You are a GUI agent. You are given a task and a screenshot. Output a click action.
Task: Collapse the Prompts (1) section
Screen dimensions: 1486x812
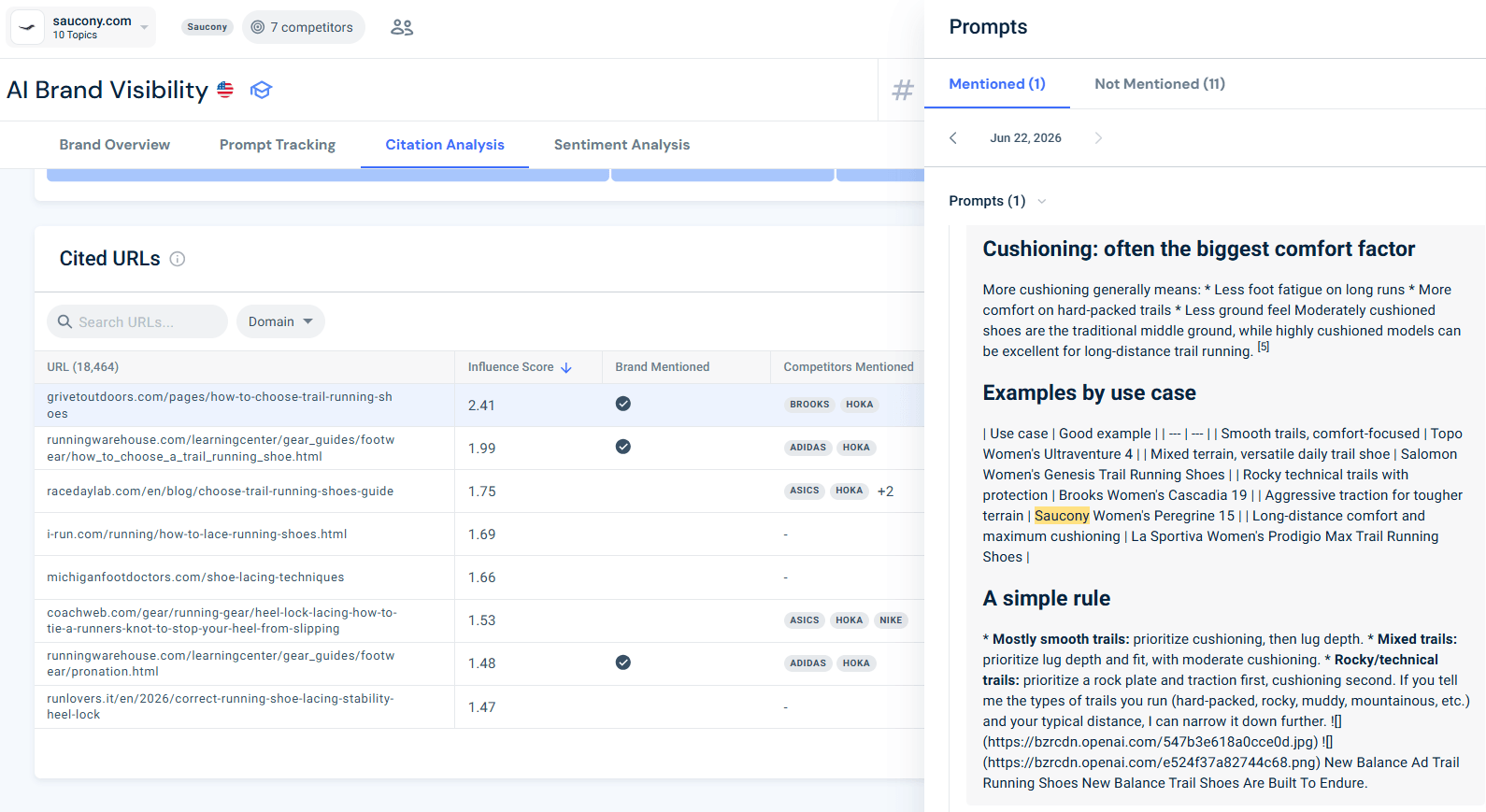[997, 201]
